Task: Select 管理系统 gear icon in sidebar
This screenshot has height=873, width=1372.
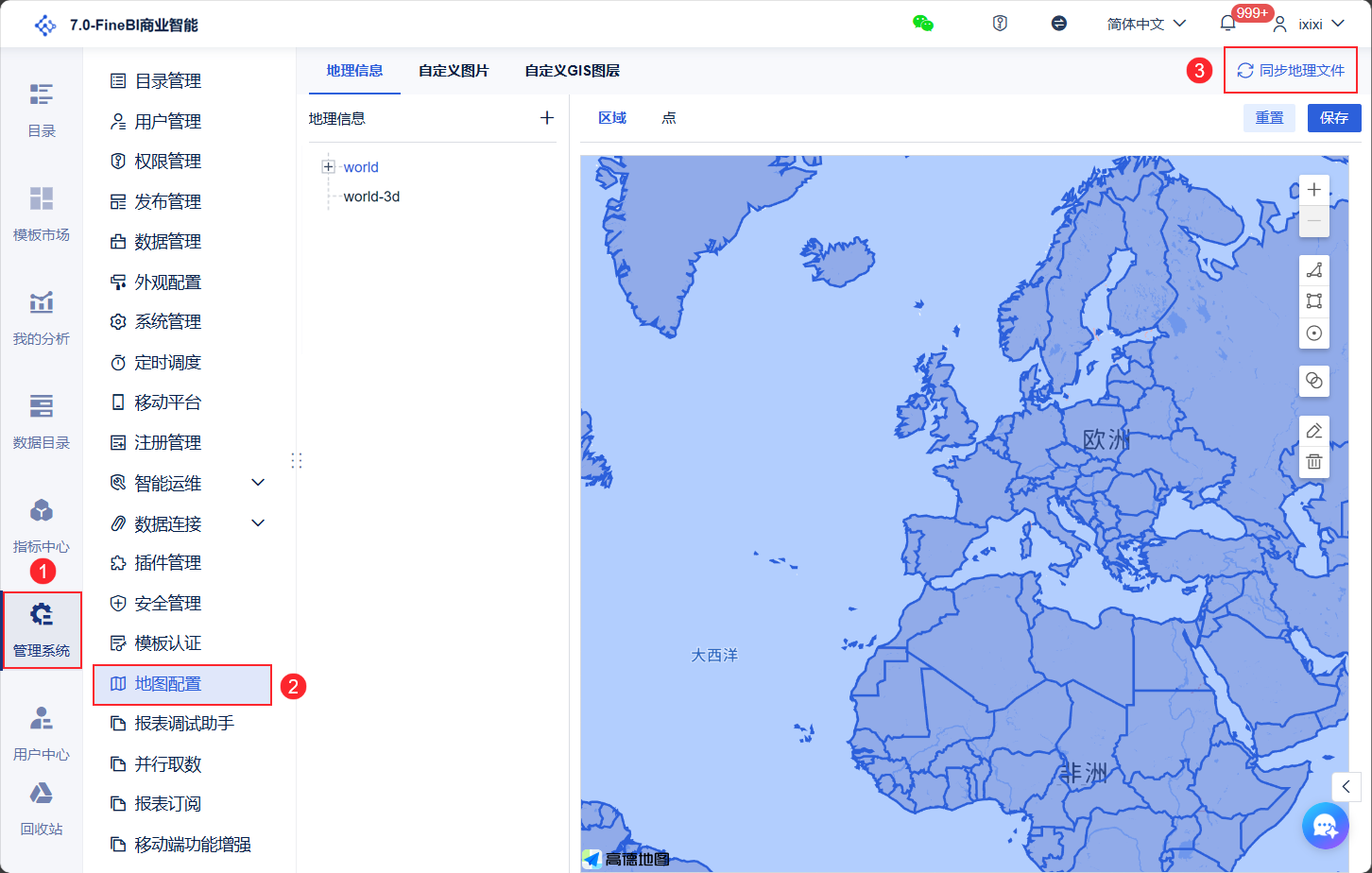Action: 42,616
